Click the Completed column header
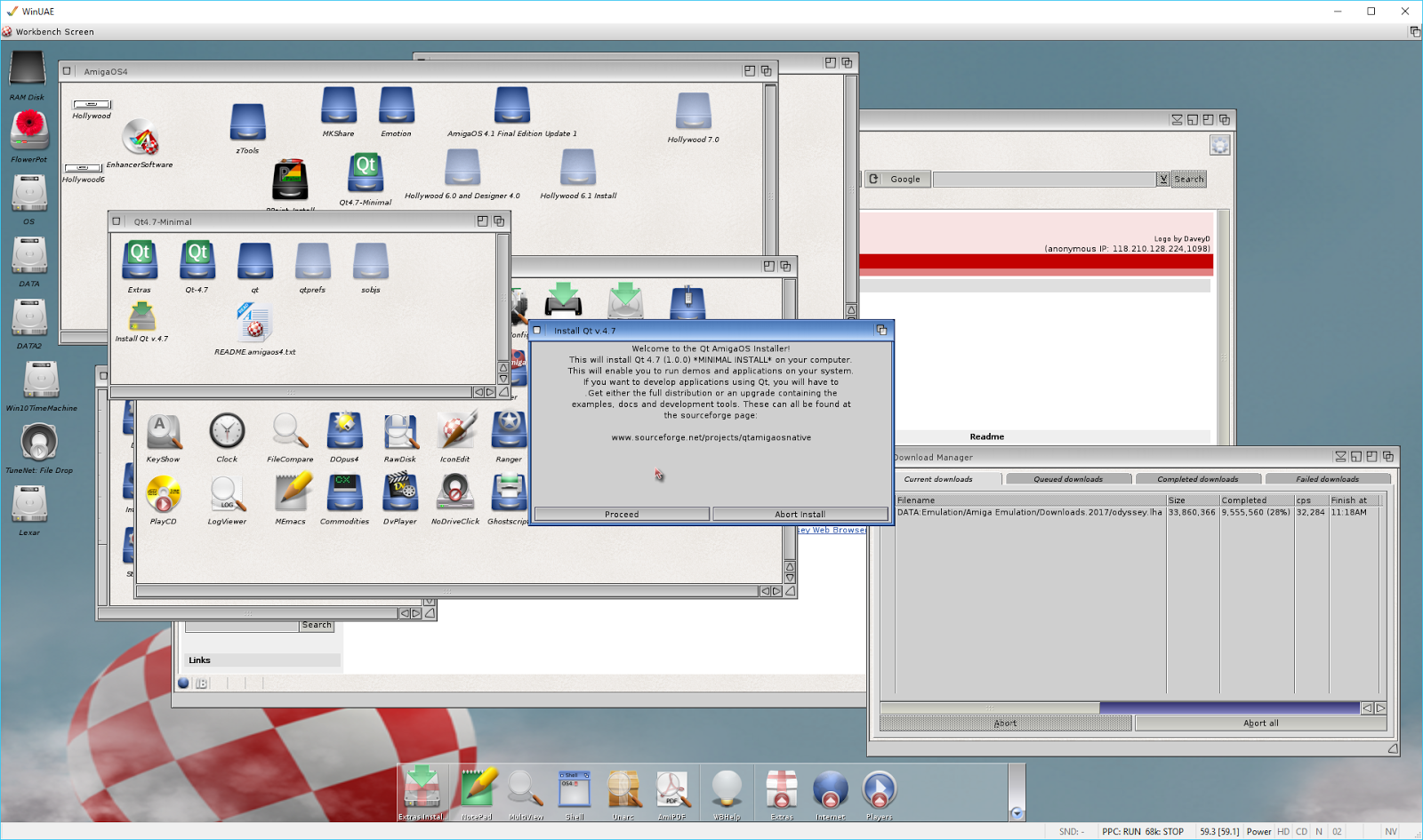 (x=1257, y=500)
